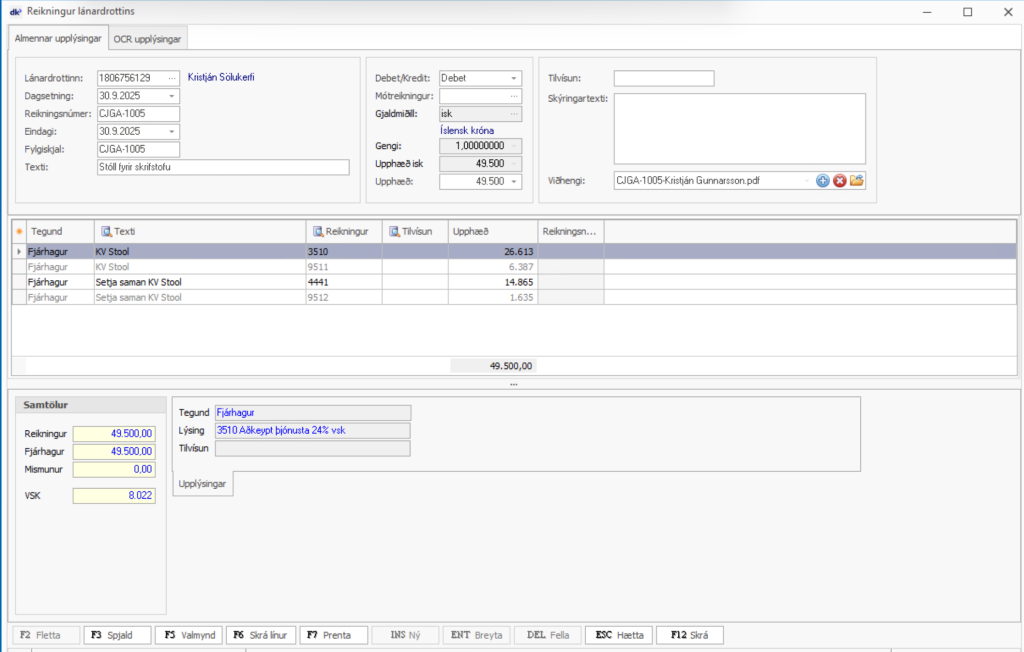Viewport: 1024px width, 652px height.
Task: Open the Dagsetning date dropdown
Action: point(172,96)
